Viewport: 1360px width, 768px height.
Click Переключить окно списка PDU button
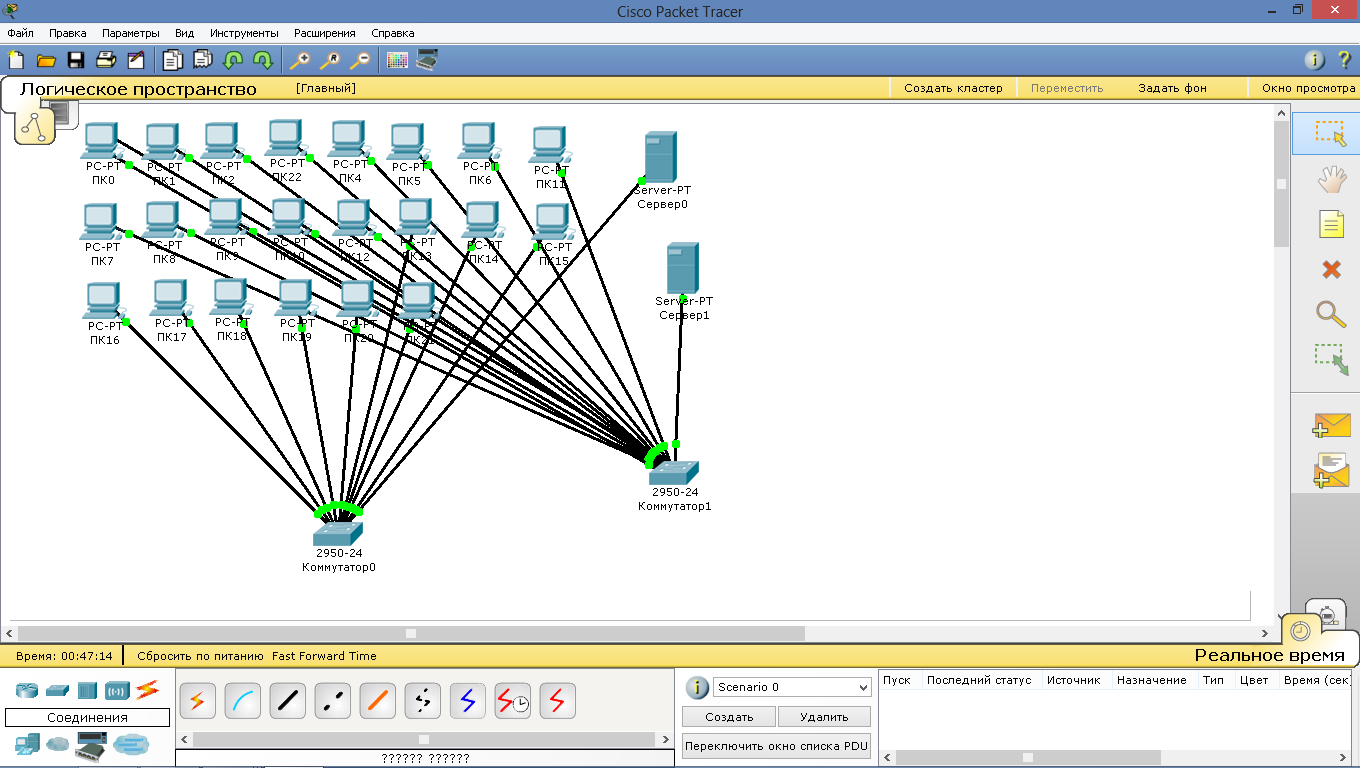tap(776, 746)
